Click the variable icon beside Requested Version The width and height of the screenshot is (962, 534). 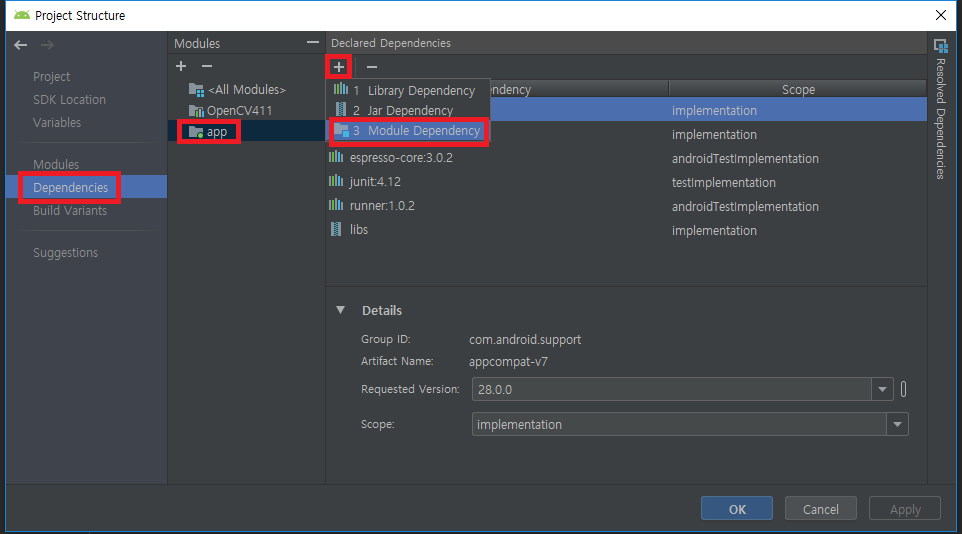coord(903,389)
